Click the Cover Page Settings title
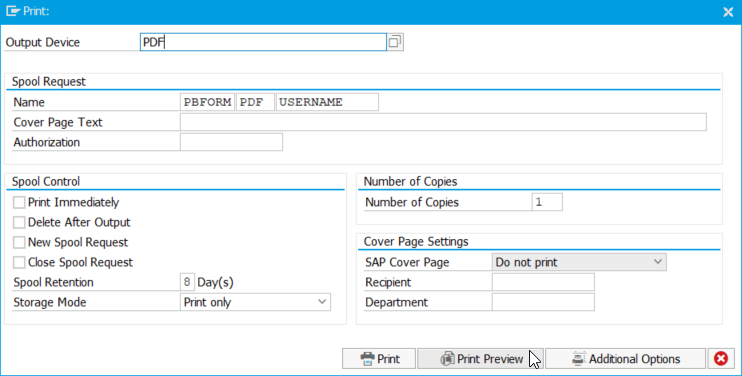This screenshot has width=742, height=376. click(x=416, y=242)
